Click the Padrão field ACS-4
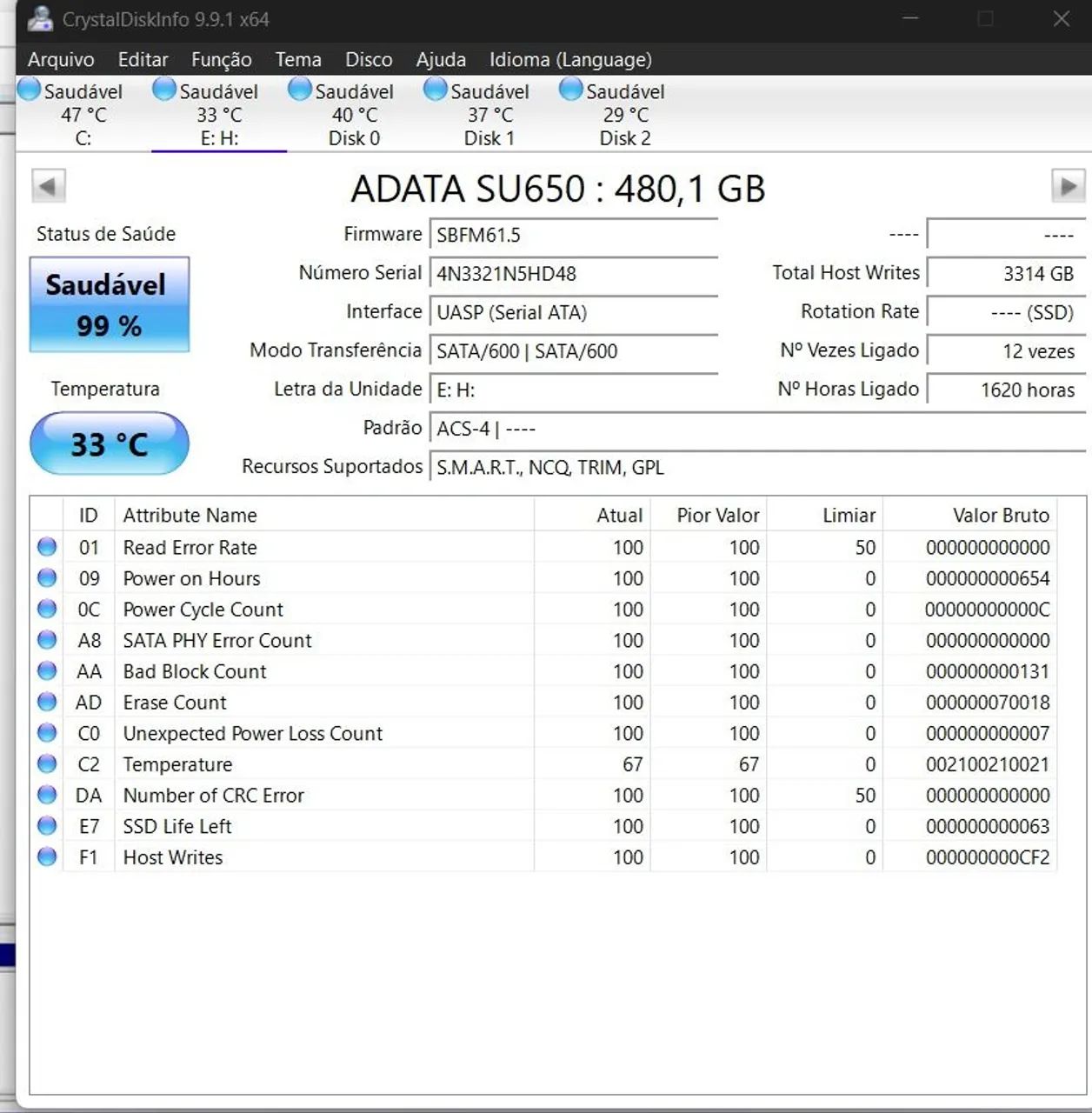1092x1113 pixels. 756,429
